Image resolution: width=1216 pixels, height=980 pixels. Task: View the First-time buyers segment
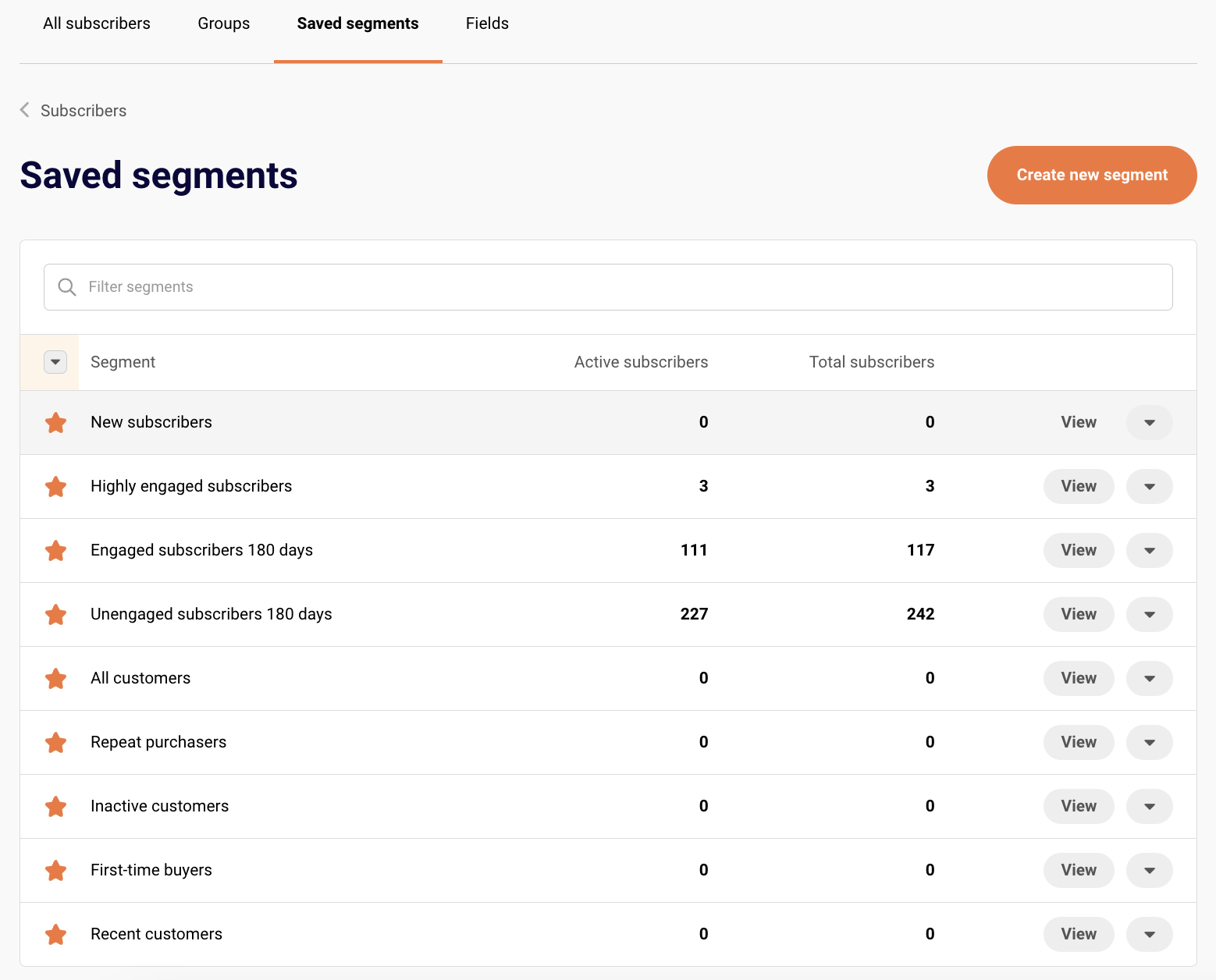pos(1078,870)
